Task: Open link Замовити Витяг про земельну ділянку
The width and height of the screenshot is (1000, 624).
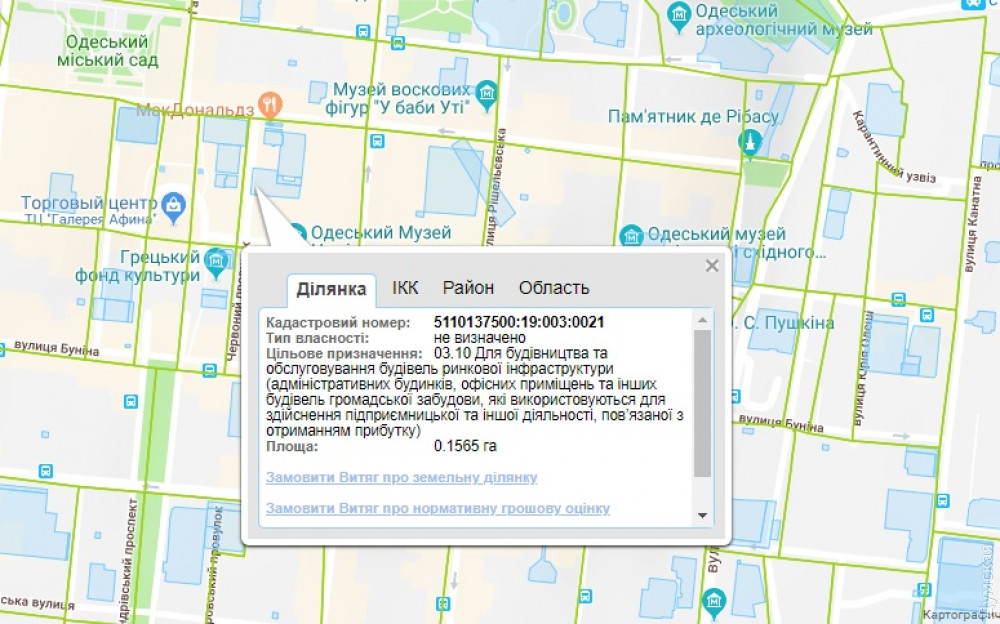Action: pos(401,478)
